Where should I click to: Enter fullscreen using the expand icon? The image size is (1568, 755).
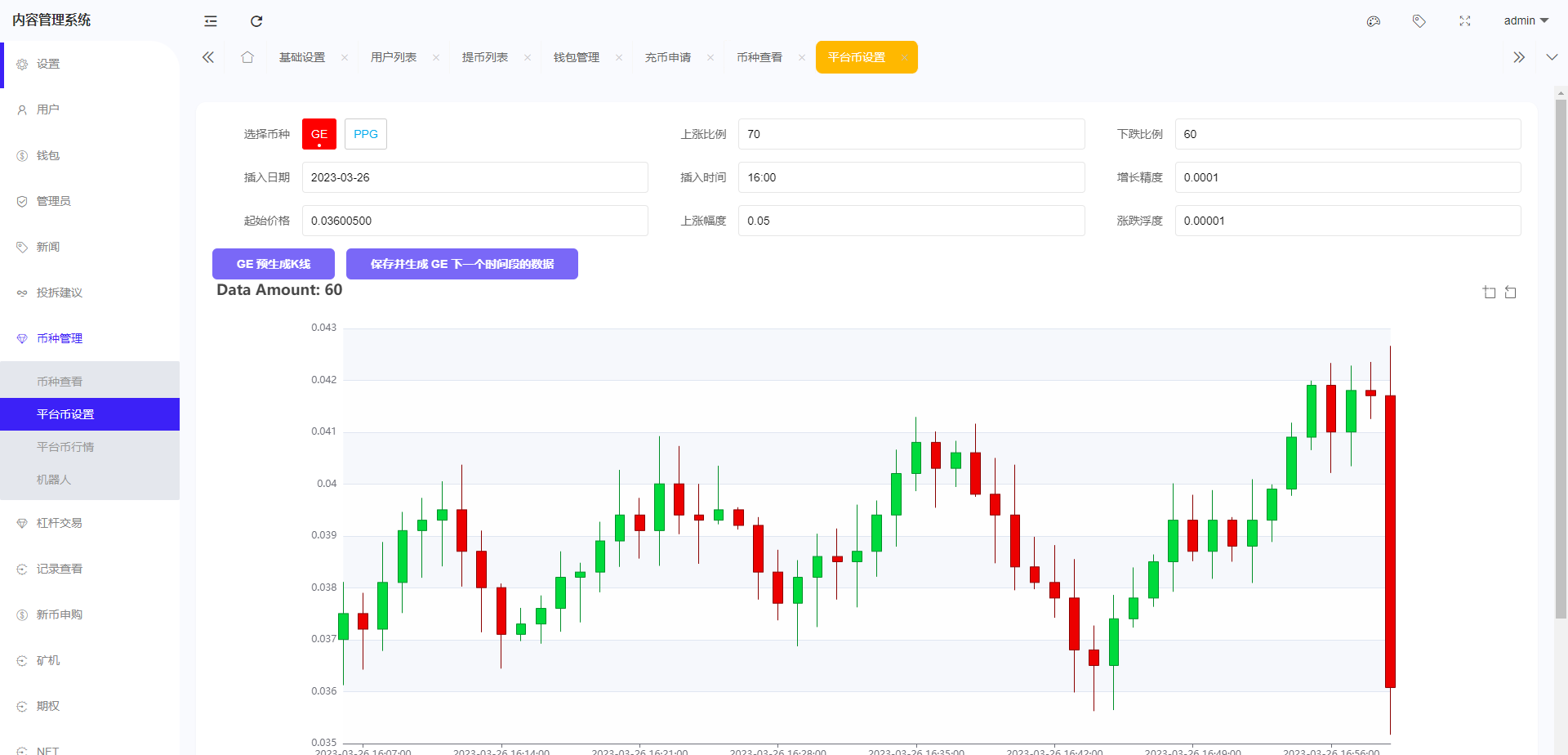[x=1465, y=21]
